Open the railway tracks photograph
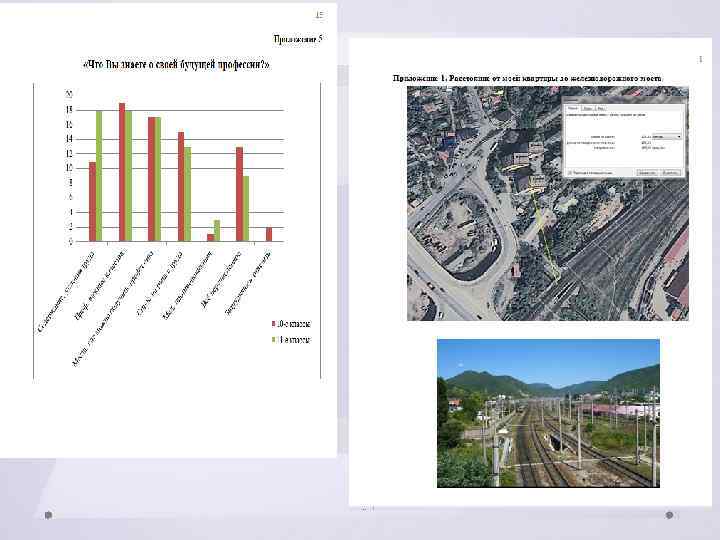 point(548,413)
